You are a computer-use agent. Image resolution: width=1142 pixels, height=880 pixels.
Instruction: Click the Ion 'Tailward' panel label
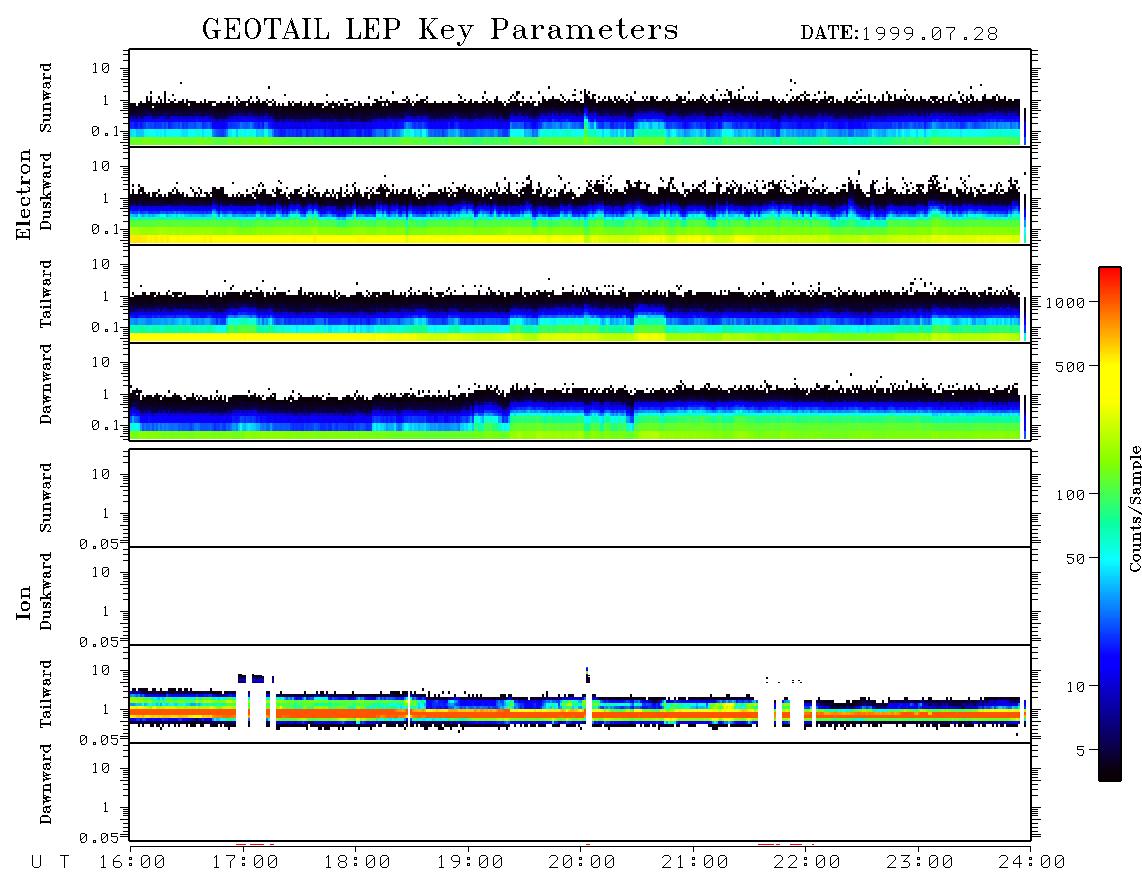[46, 694]
